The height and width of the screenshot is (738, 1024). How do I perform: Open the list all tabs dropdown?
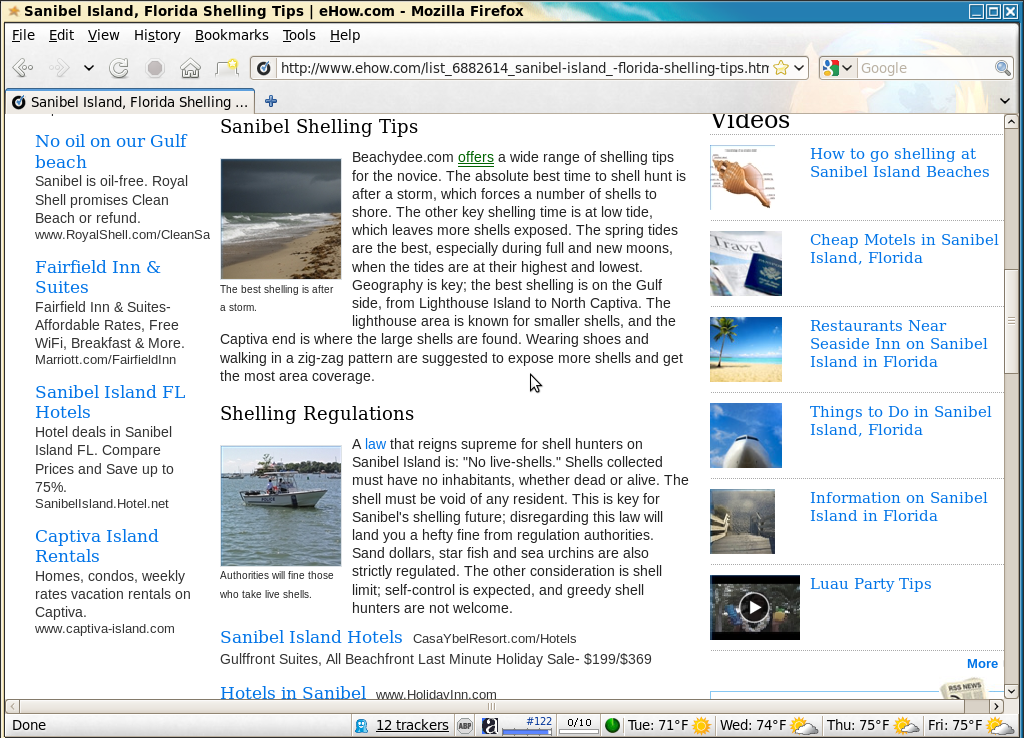(x=1005, y=101)
